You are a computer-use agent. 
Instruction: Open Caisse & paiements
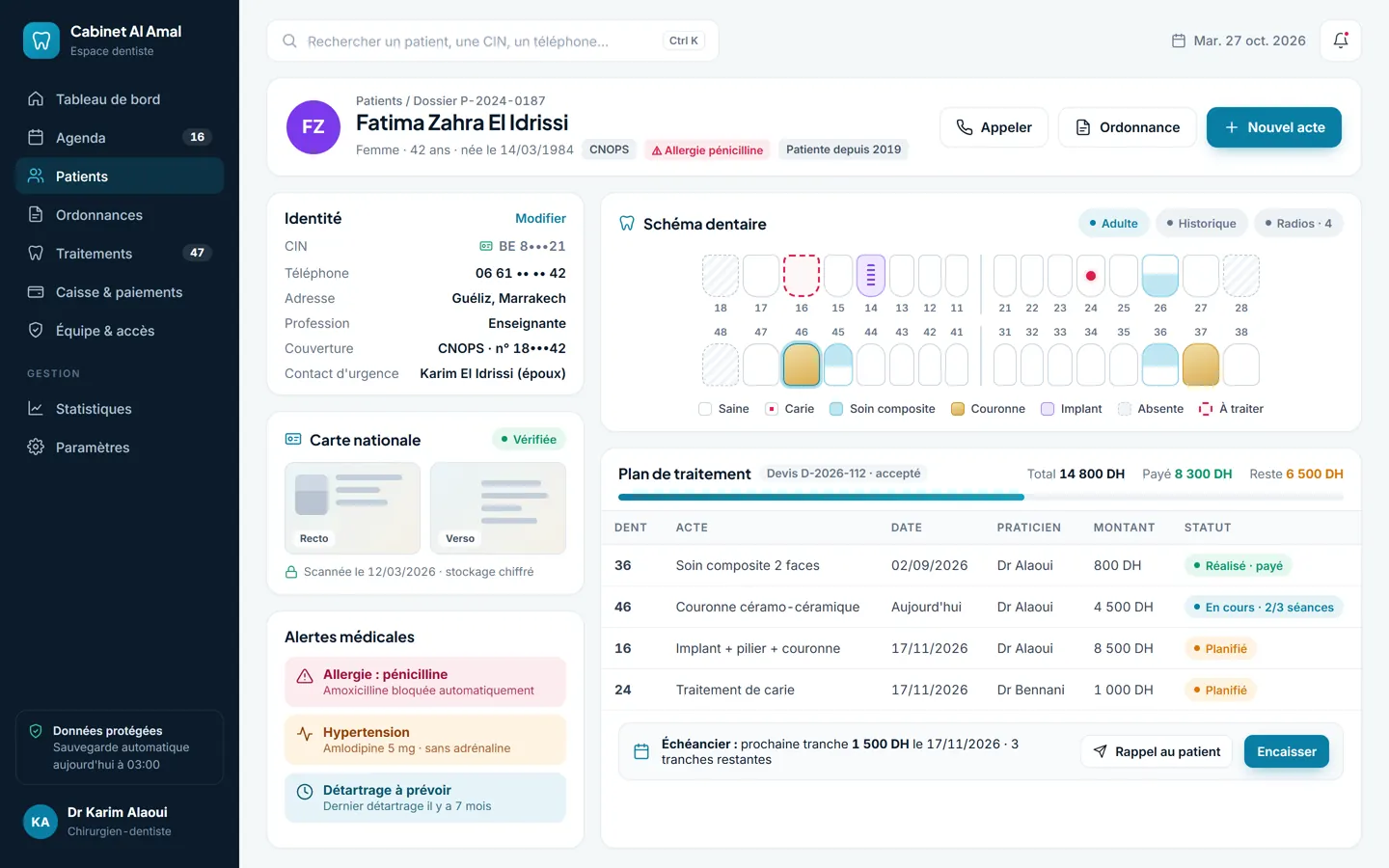[120, 292]
